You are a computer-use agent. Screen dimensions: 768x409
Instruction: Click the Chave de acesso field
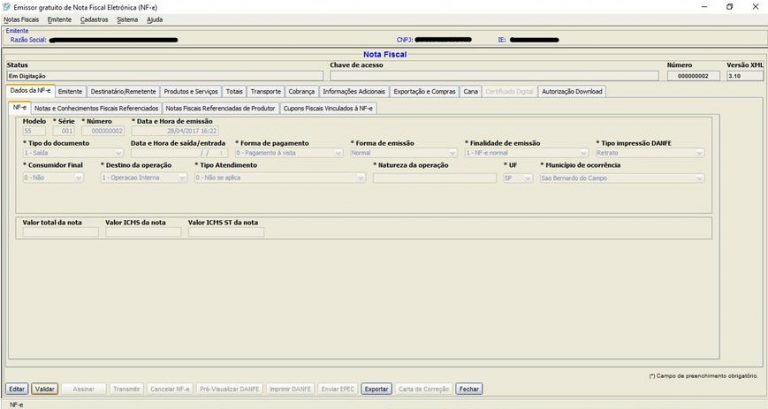(494, 76)
